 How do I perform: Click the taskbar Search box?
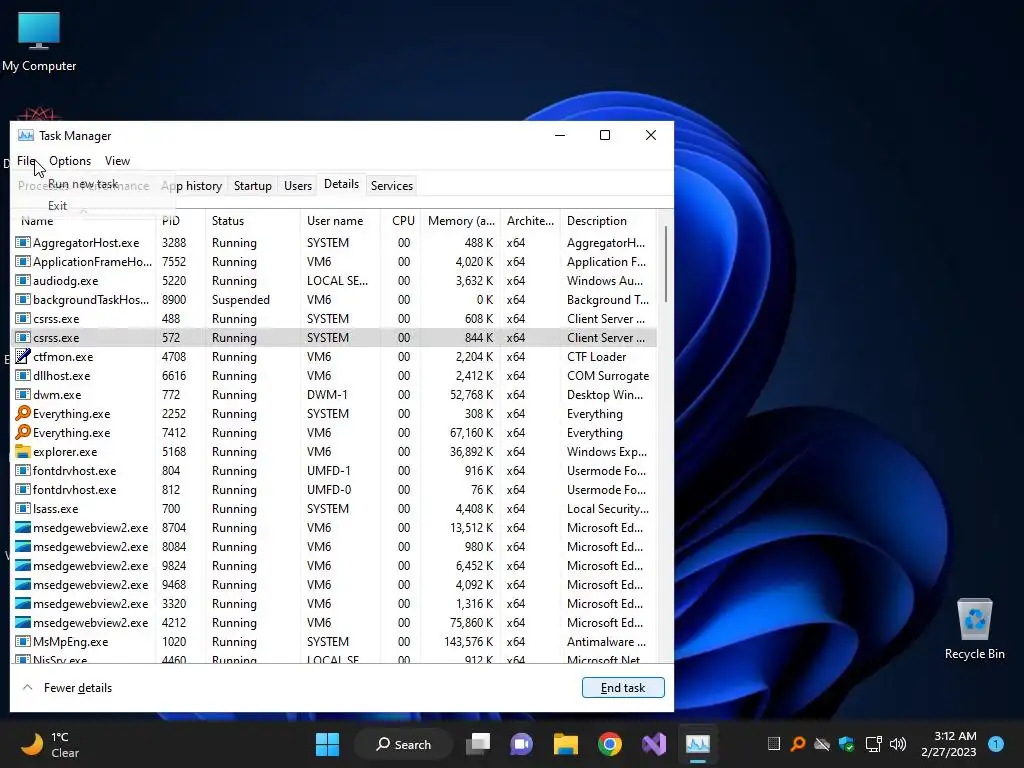point(404,744)
